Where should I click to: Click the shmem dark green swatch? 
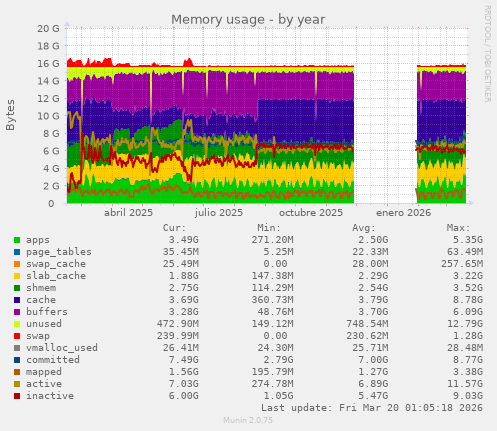17,288
